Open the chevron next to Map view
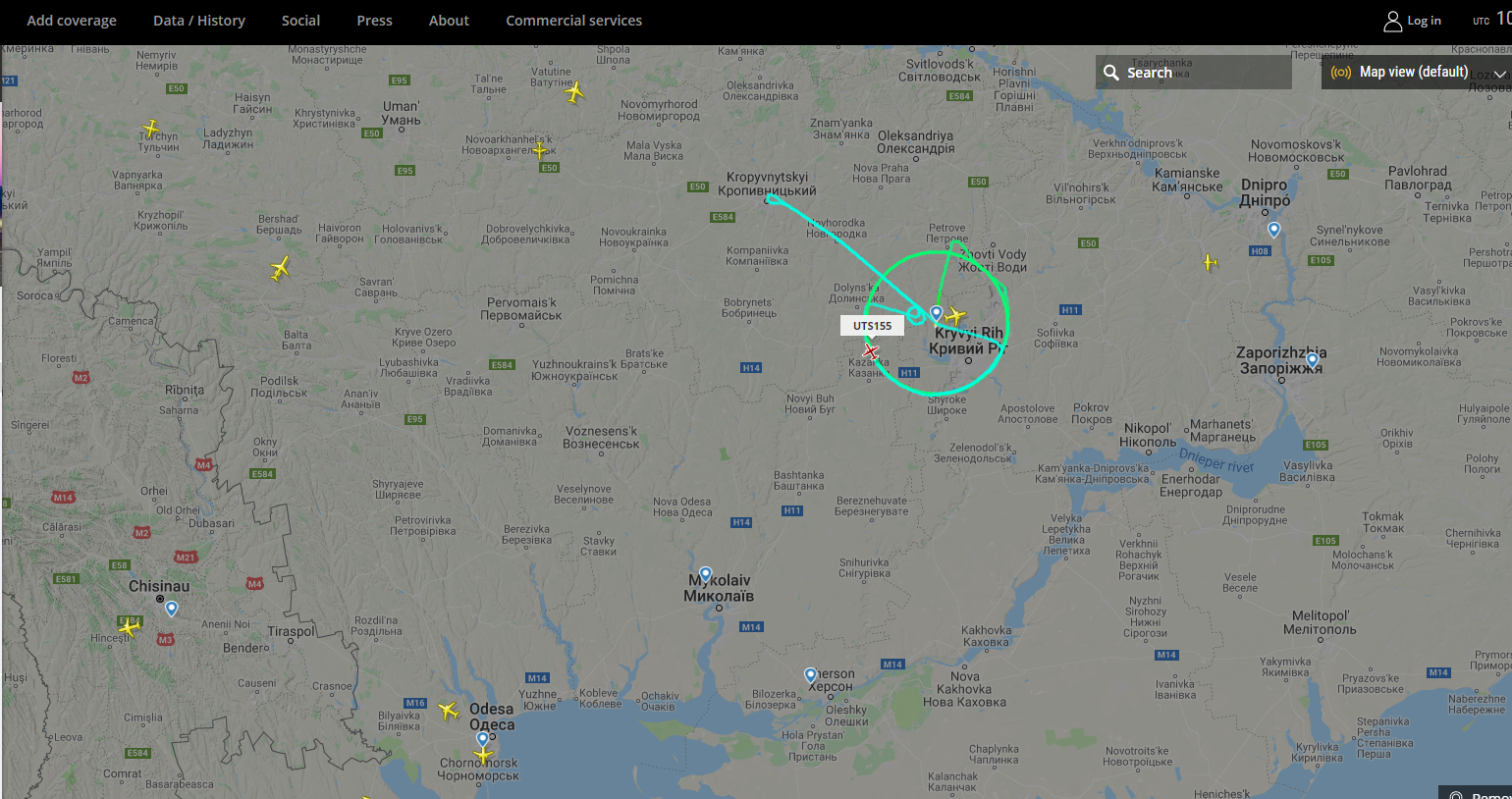Viewport: 1512px width, 799px height. pos(1499,74)
